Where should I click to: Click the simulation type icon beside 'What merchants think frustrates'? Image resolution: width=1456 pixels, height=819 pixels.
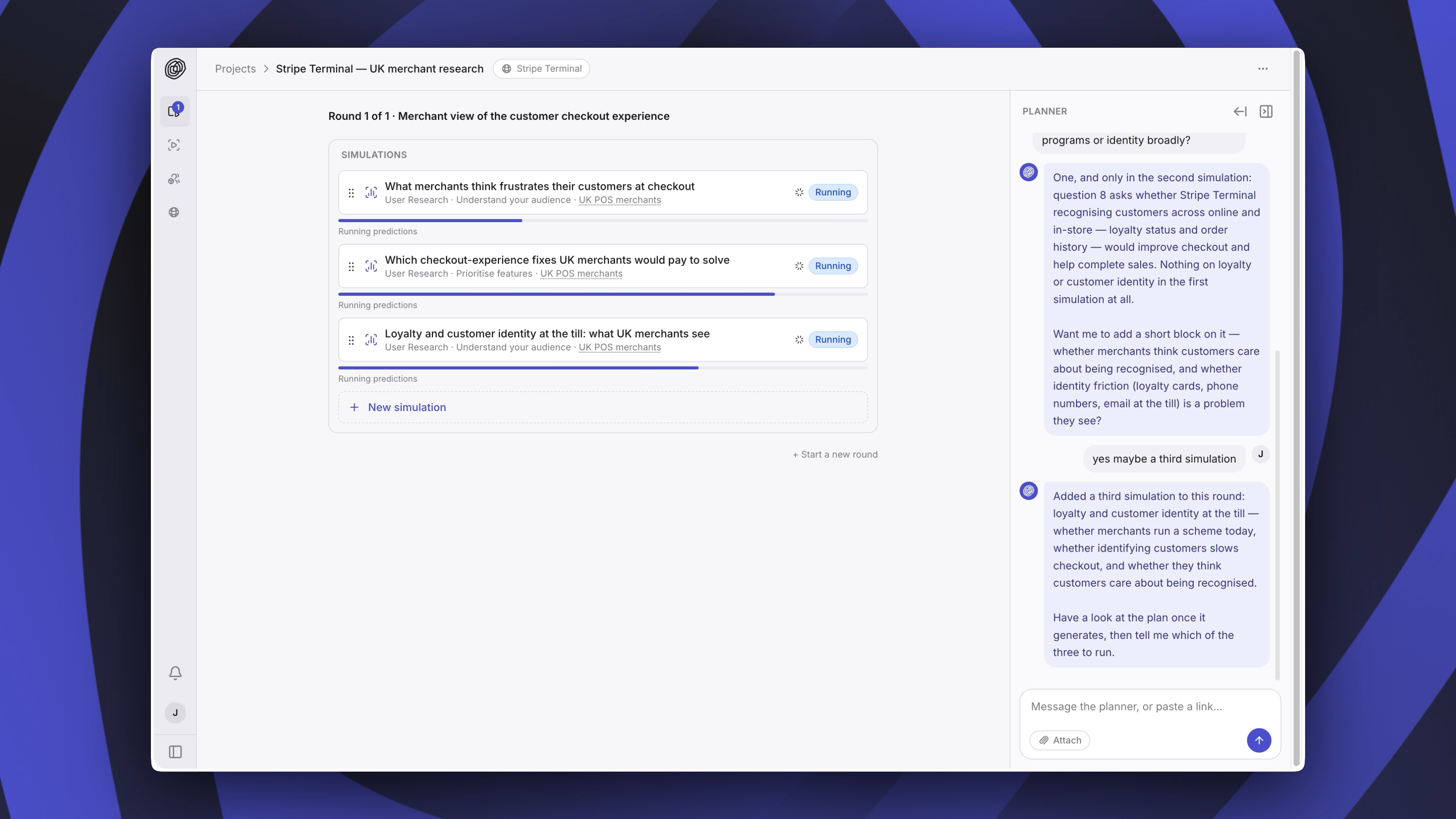click(x=371, y=193)
